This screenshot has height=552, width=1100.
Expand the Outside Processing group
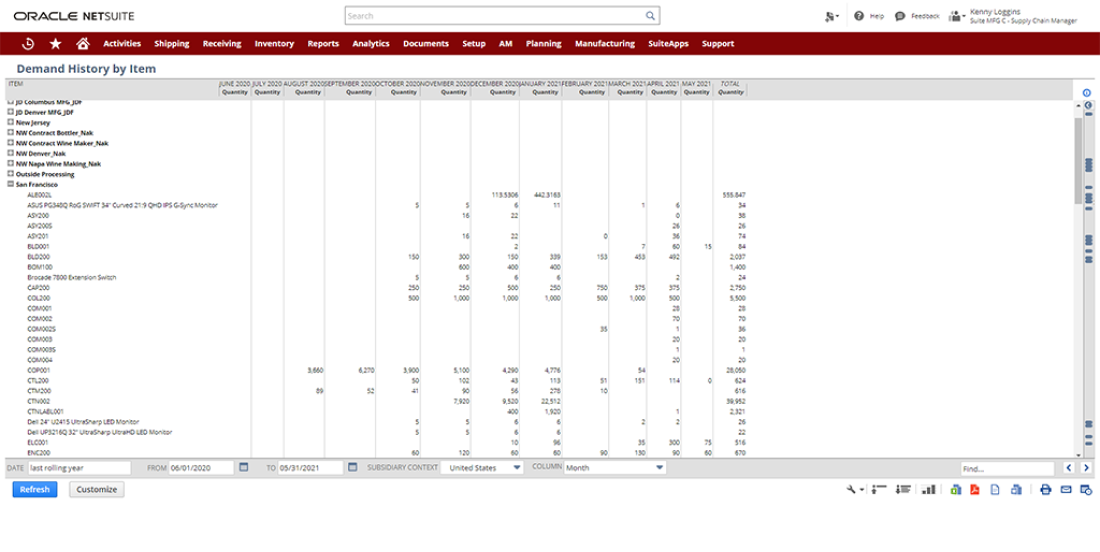click(11, 174)
